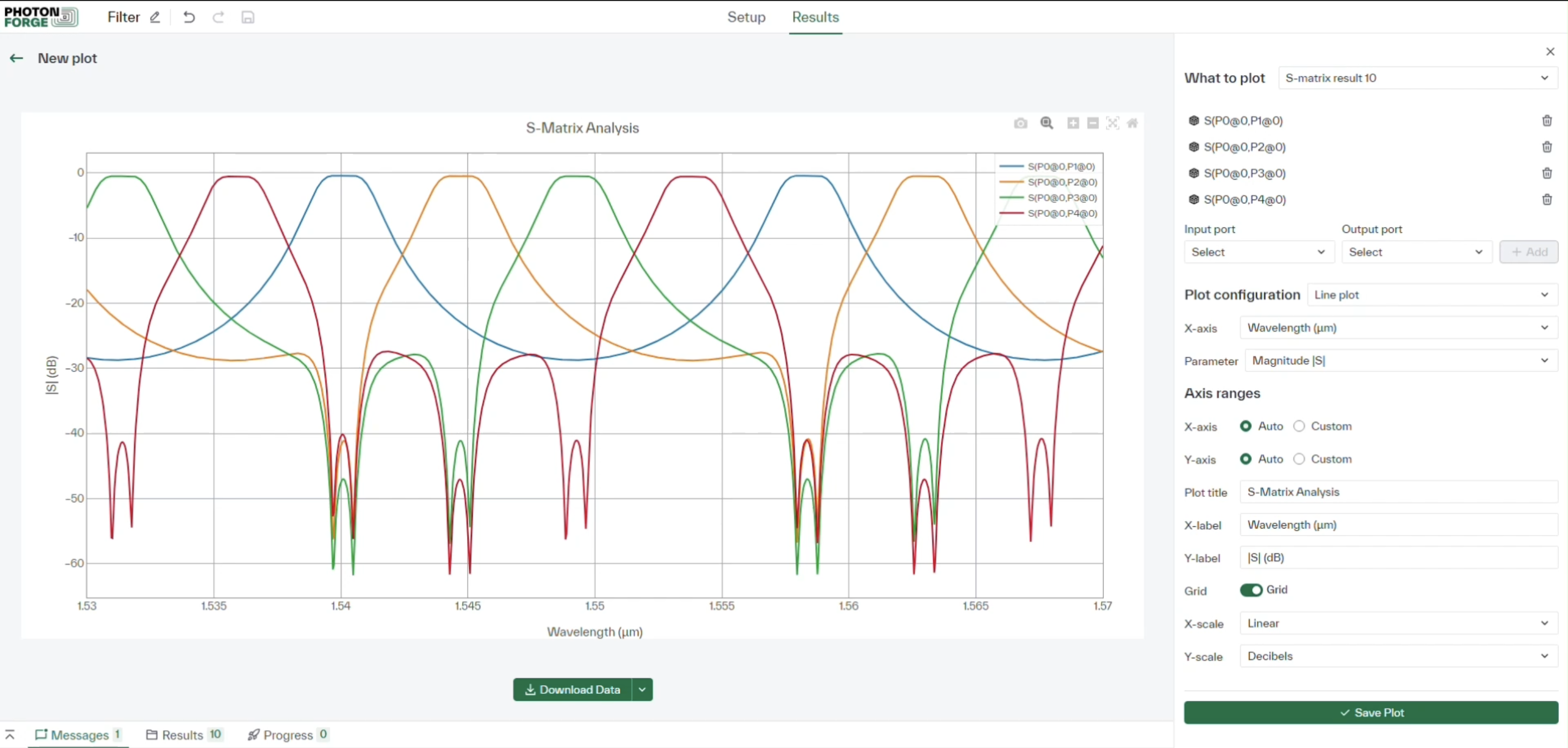
Task: Open the Input port Select dropdown
Action: coord(1258,251)
